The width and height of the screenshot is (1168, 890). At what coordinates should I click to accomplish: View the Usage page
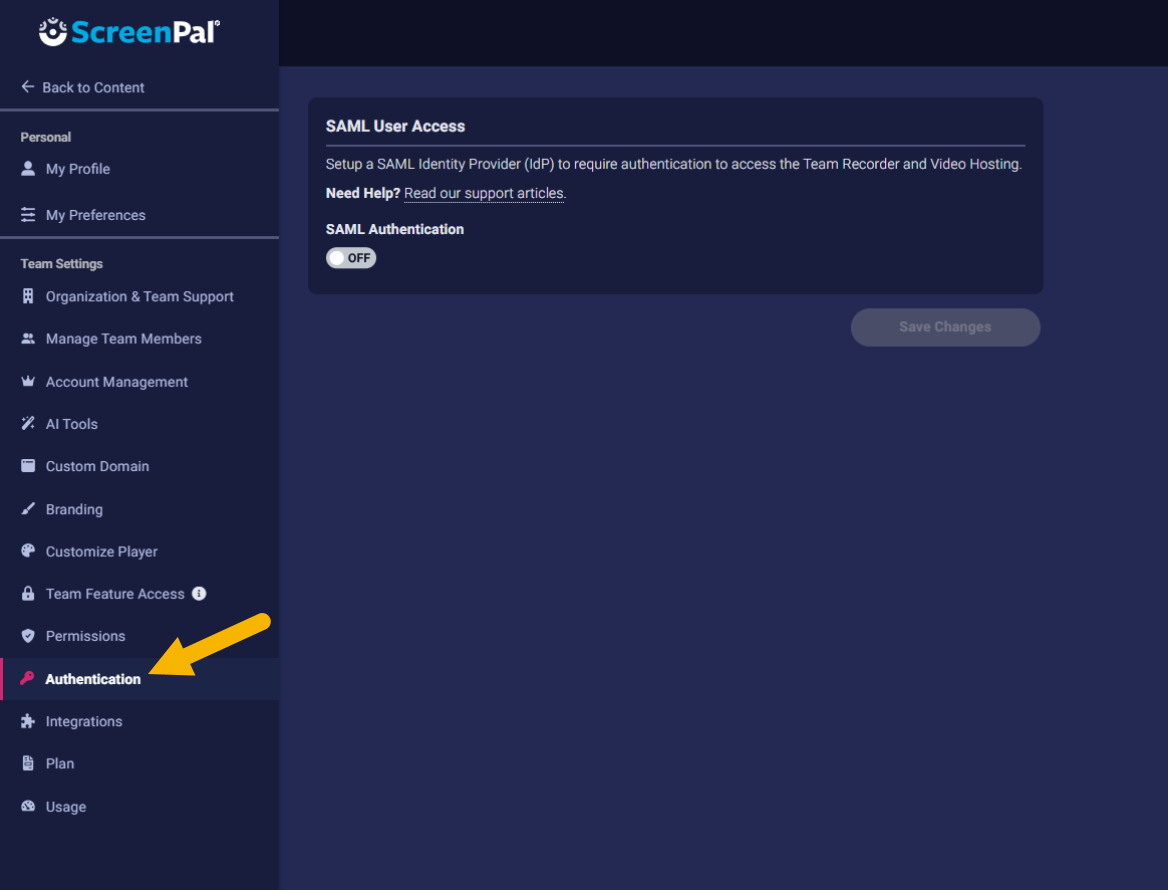(x=66, y=807)
